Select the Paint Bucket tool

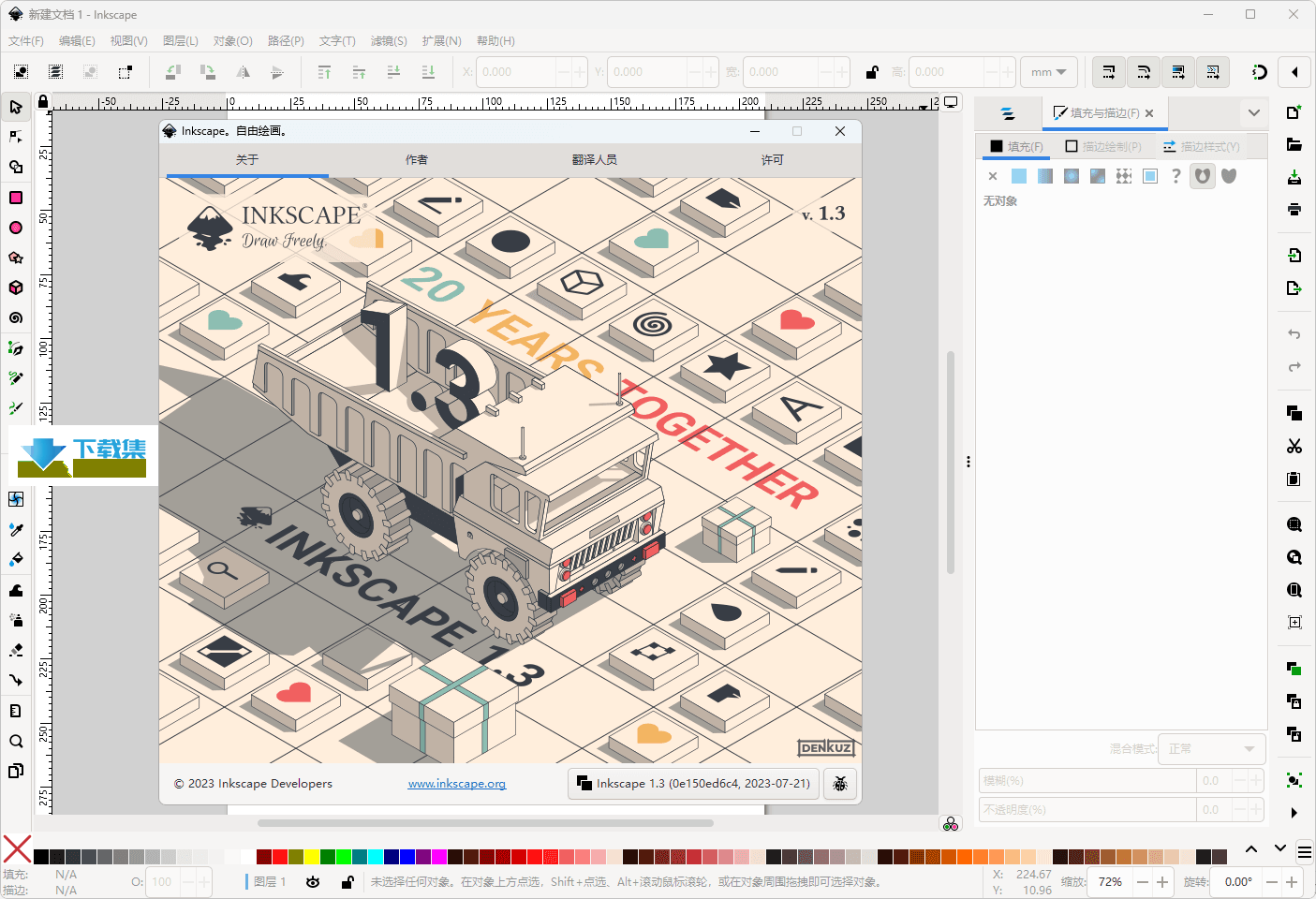point(16,559)
